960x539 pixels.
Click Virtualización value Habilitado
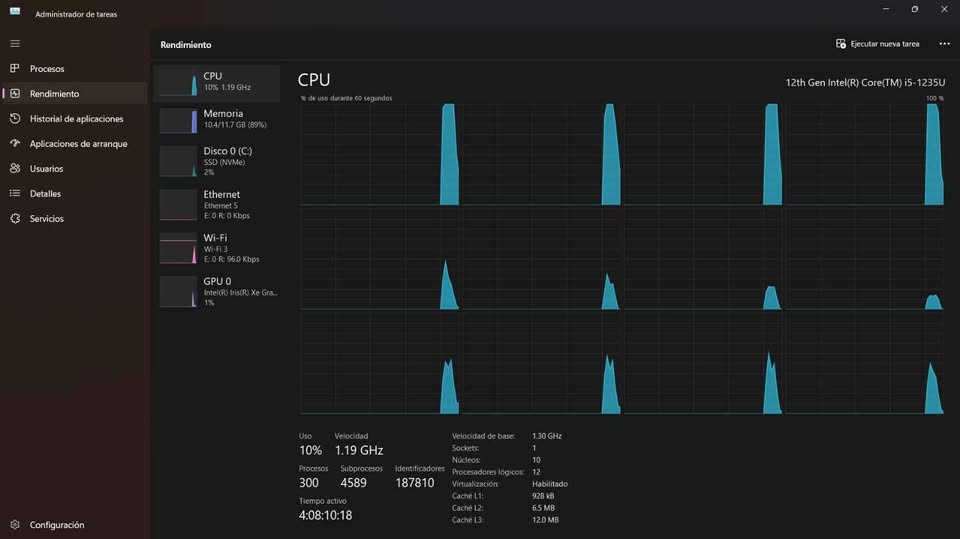(x=550, y=484)
